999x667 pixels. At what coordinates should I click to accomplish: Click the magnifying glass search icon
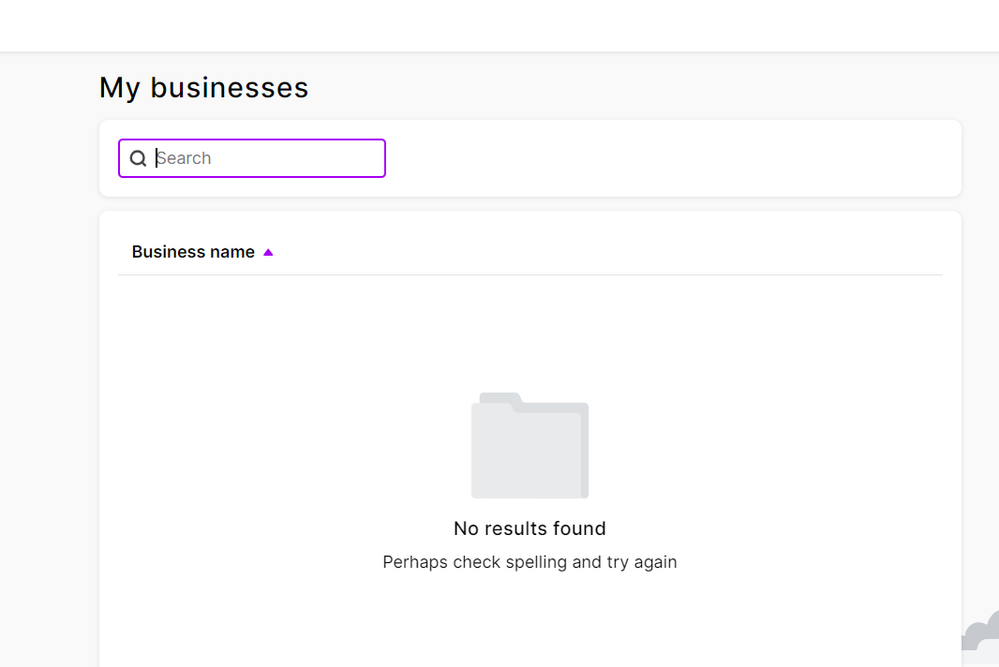pos(138,159)
